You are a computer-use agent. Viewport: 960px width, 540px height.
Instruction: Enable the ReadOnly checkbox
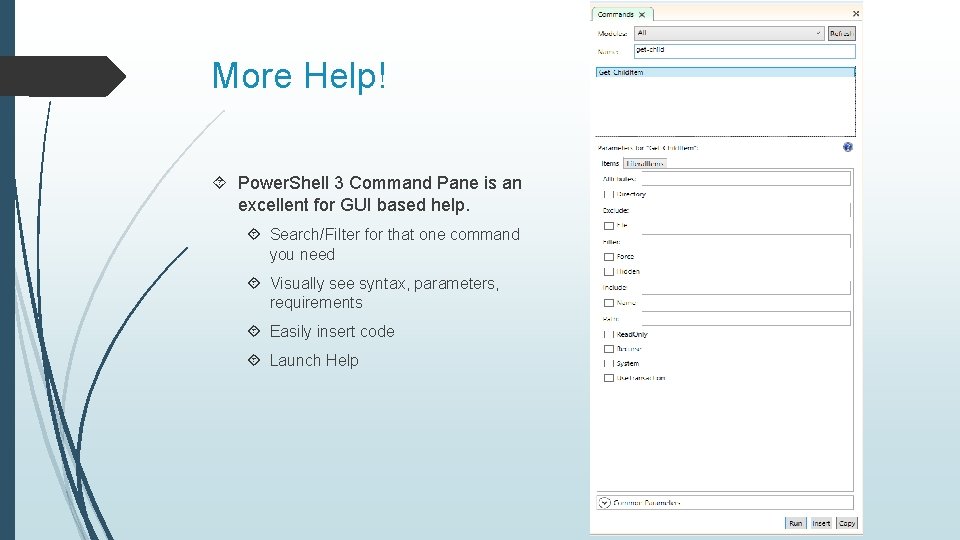(x=609, y=334)
